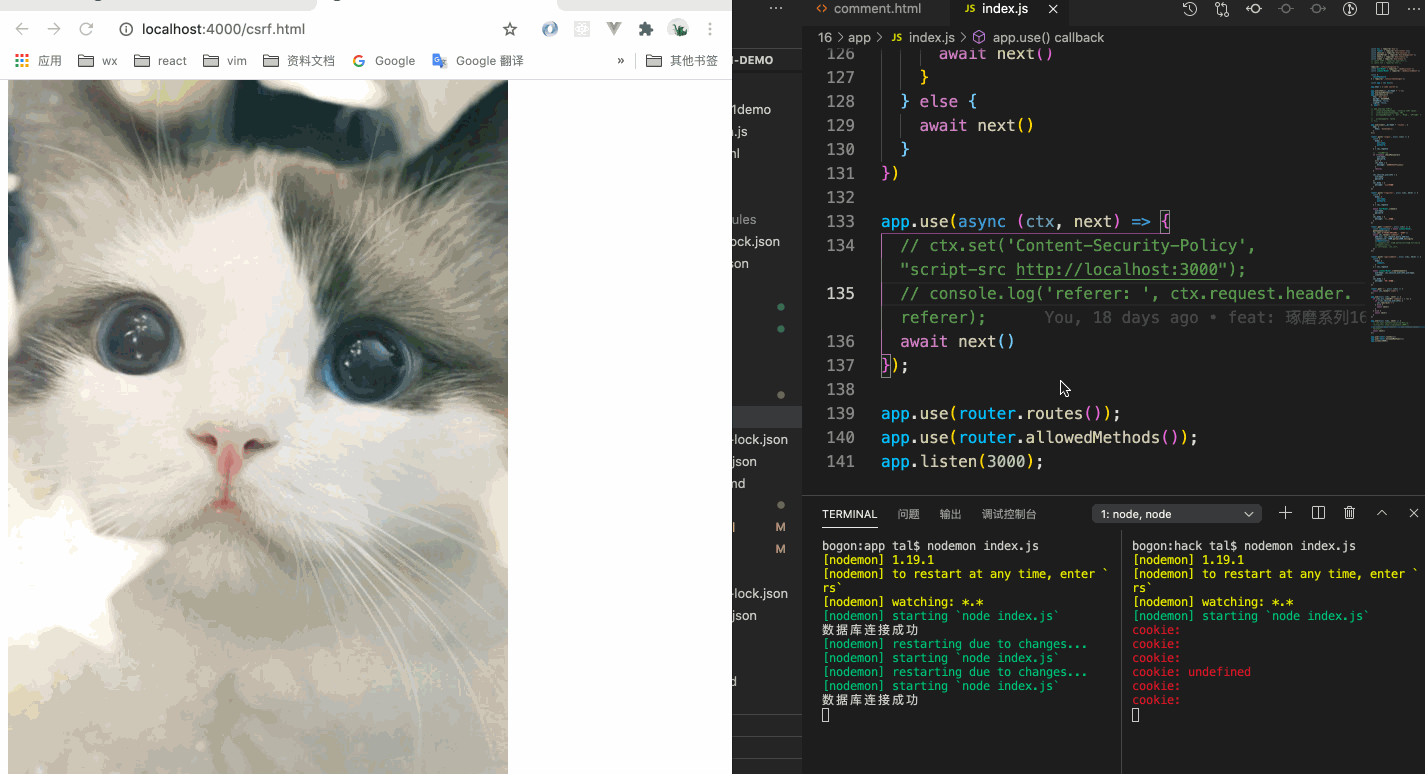Open the React DevTools extension icon
The image size is (1425, 774).
tap(582, 29)
